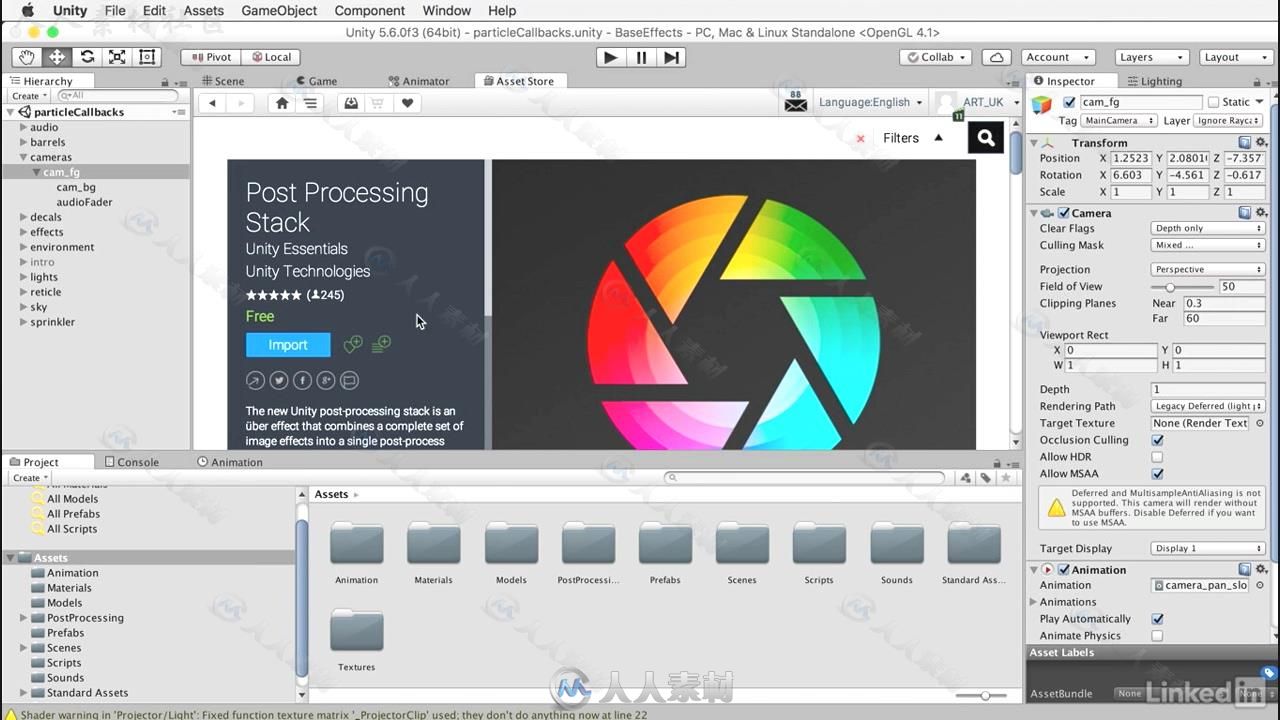Open the Component menu

pyautogui.click(x=370, y=10)
